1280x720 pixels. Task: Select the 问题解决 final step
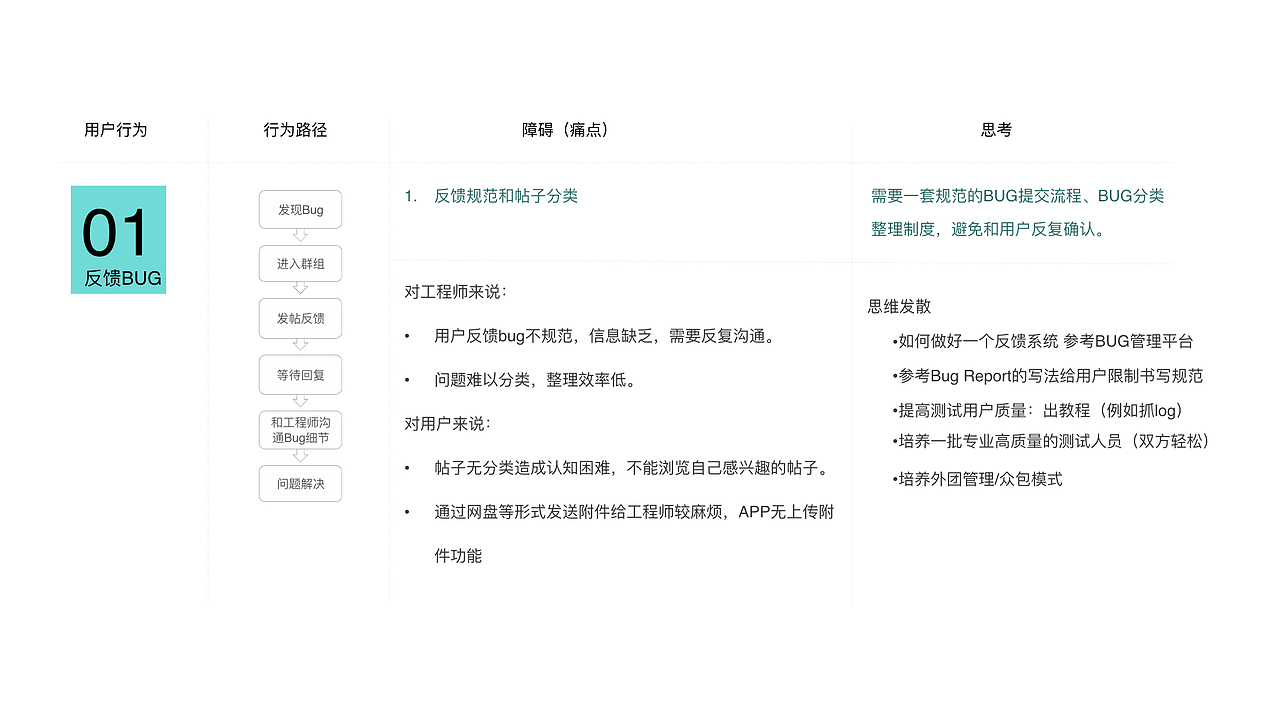(300, 483)
